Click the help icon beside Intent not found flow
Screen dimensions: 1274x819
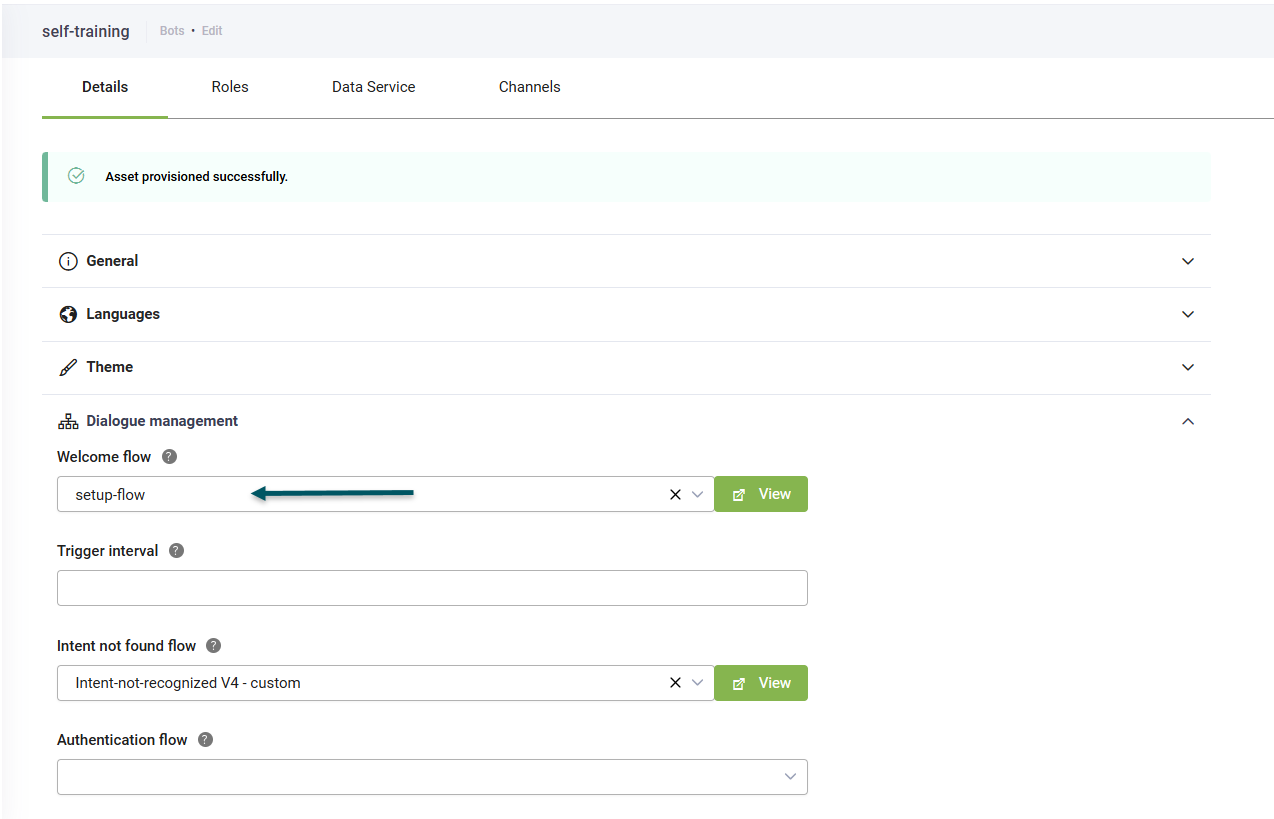click(x=213, y=646)
